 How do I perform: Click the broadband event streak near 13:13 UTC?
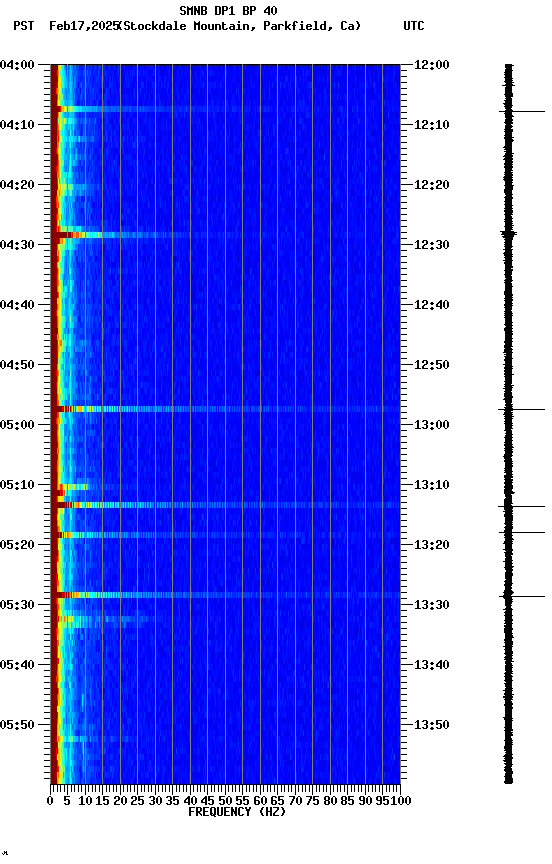225,505
